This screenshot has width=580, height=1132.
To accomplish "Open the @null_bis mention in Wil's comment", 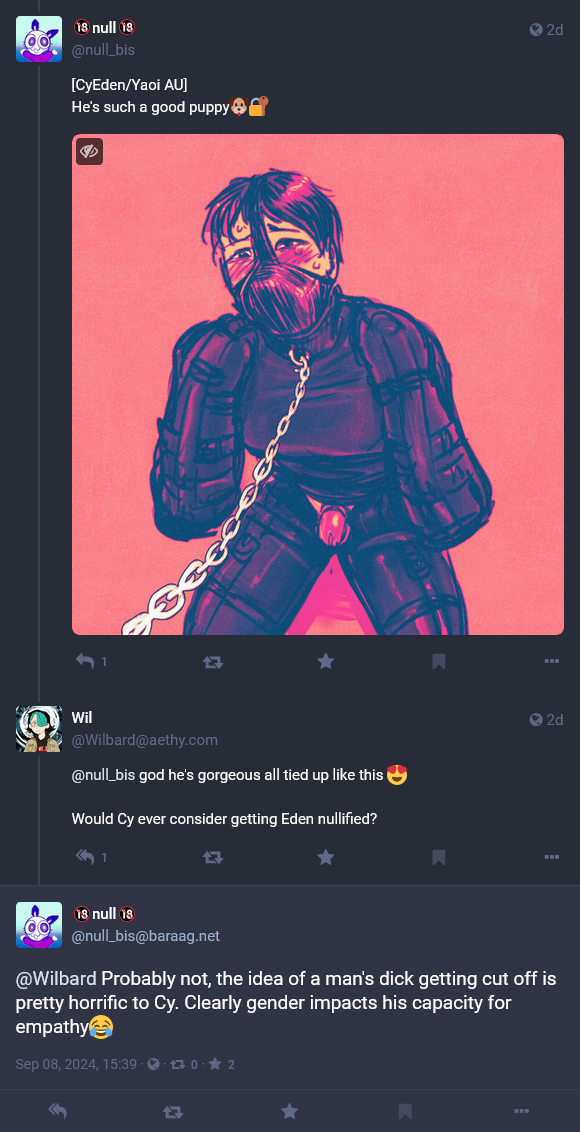I will tap(104, 776).
